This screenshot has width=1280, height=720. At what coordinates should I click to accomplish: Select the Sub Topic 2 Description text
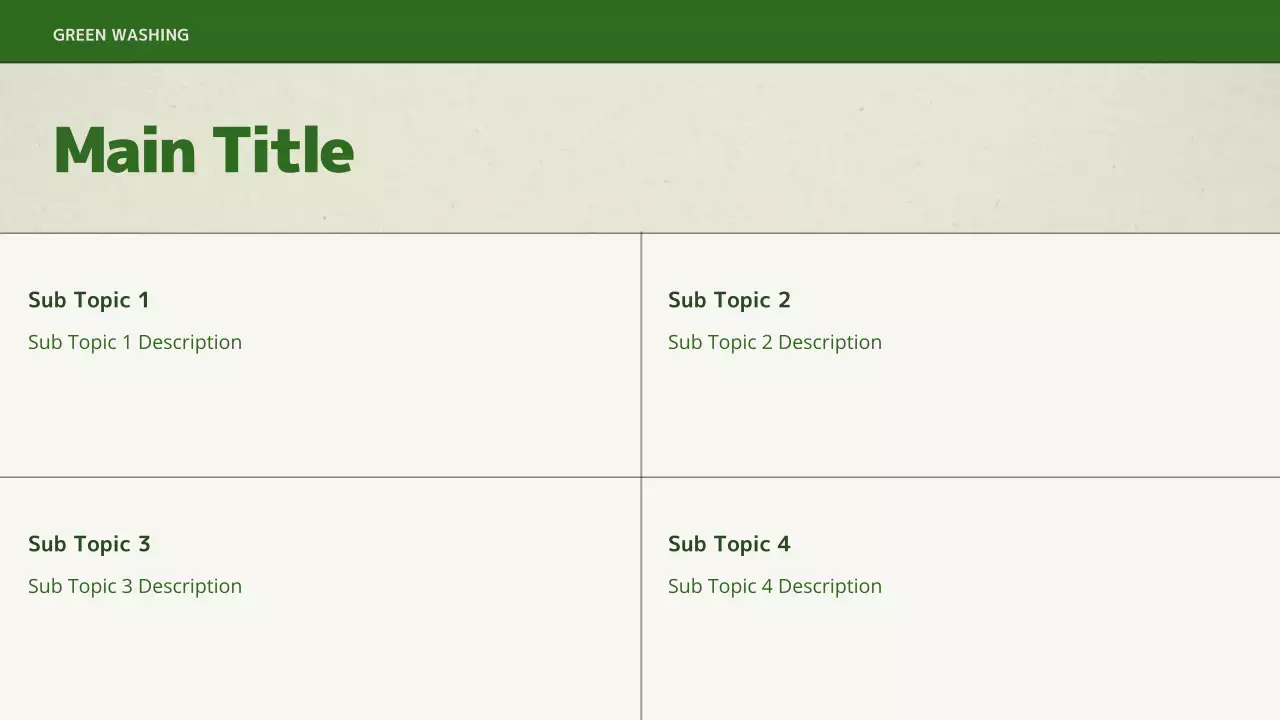point(775,342)
